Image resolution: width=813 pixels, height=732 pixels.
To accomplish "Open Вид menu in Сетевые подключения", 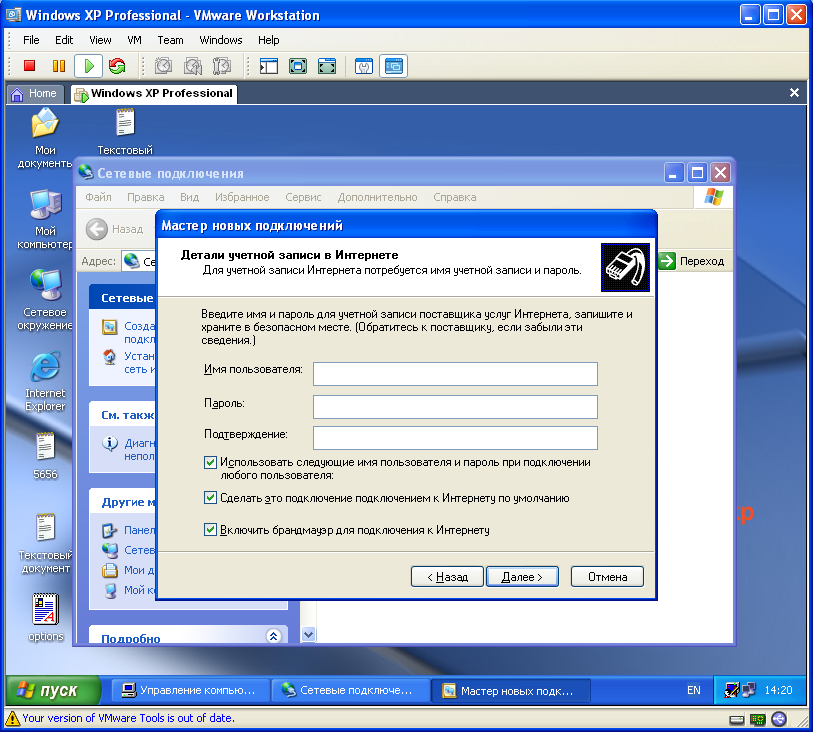I will tap(189, 197).
